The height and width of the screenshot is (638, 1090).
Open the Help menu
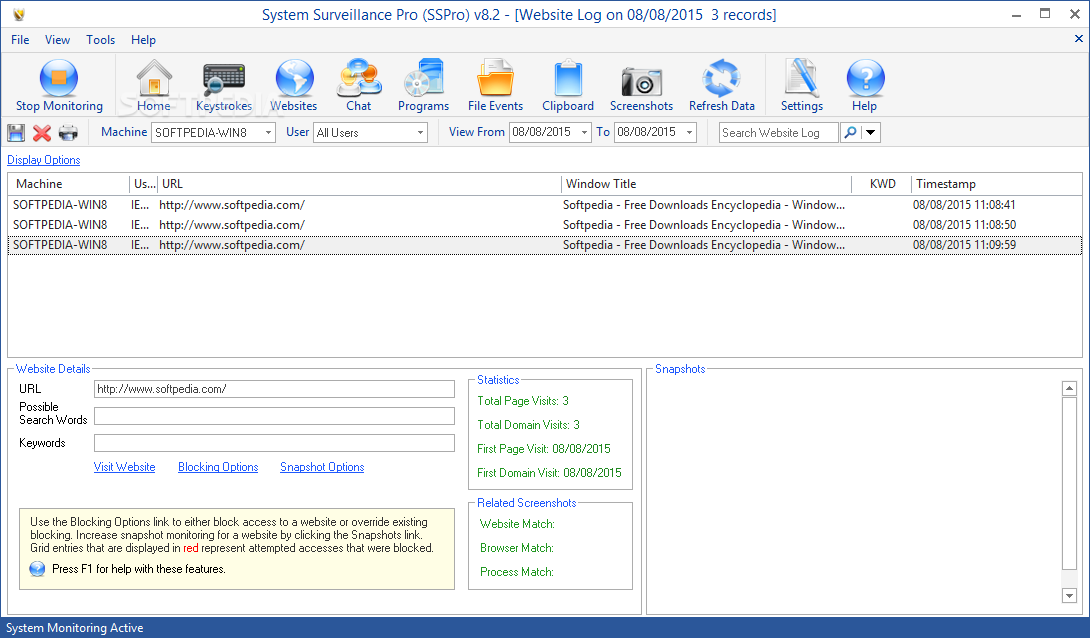click(x=143, y=40)
